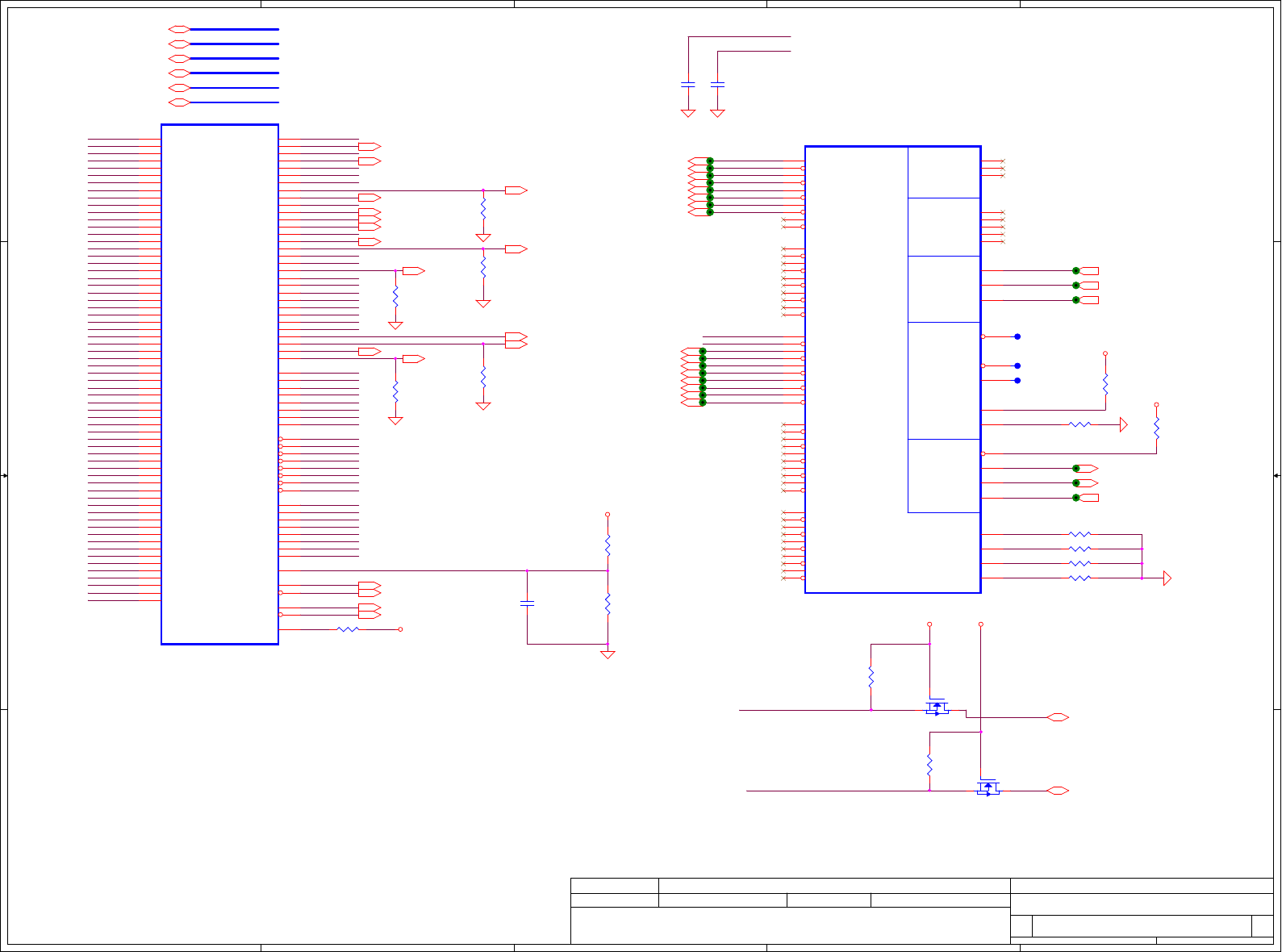Click the ground symbol below the resistor divider

click(x=608, y=654)
